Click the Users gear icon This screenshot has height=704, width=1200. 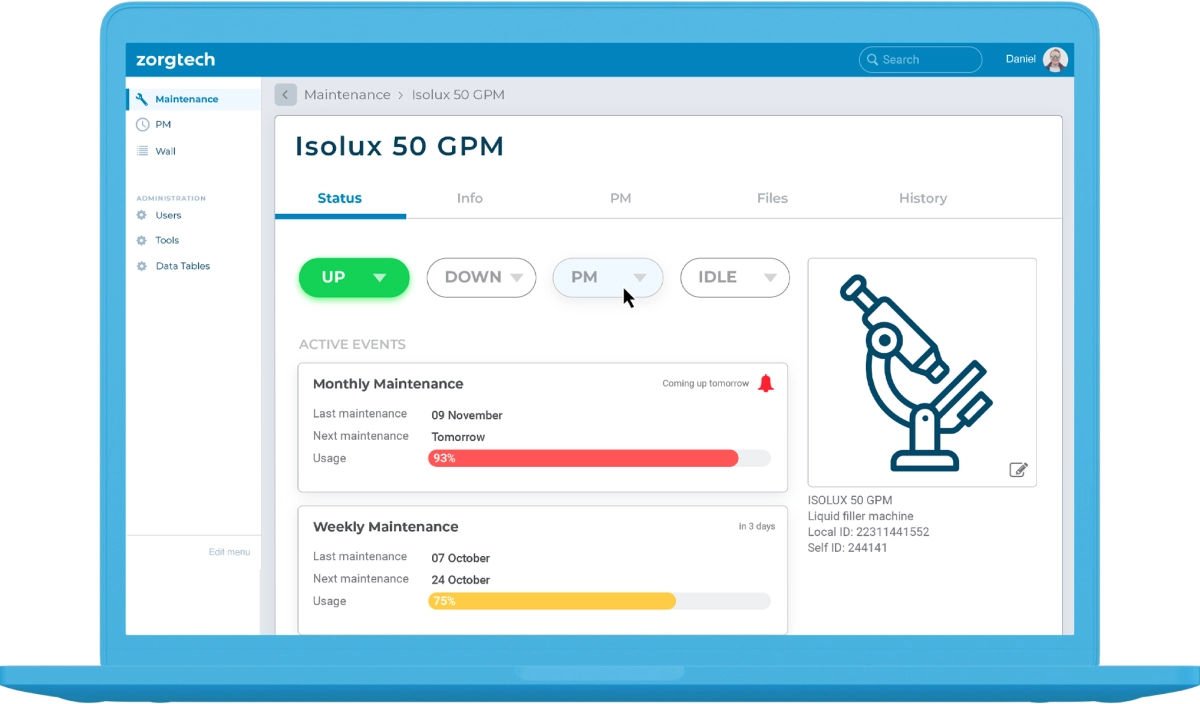(x=141, y=215)
